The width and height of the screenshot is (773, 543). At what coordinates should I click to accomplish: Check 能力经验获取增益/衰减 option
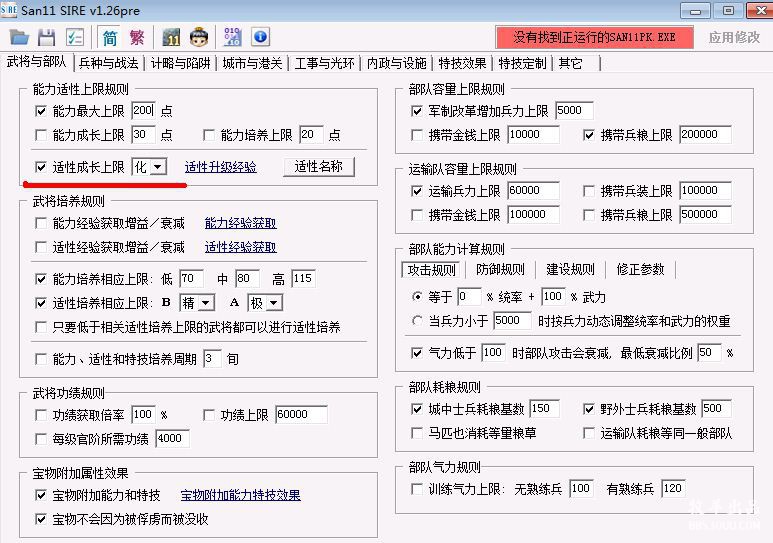pos(41,223)
